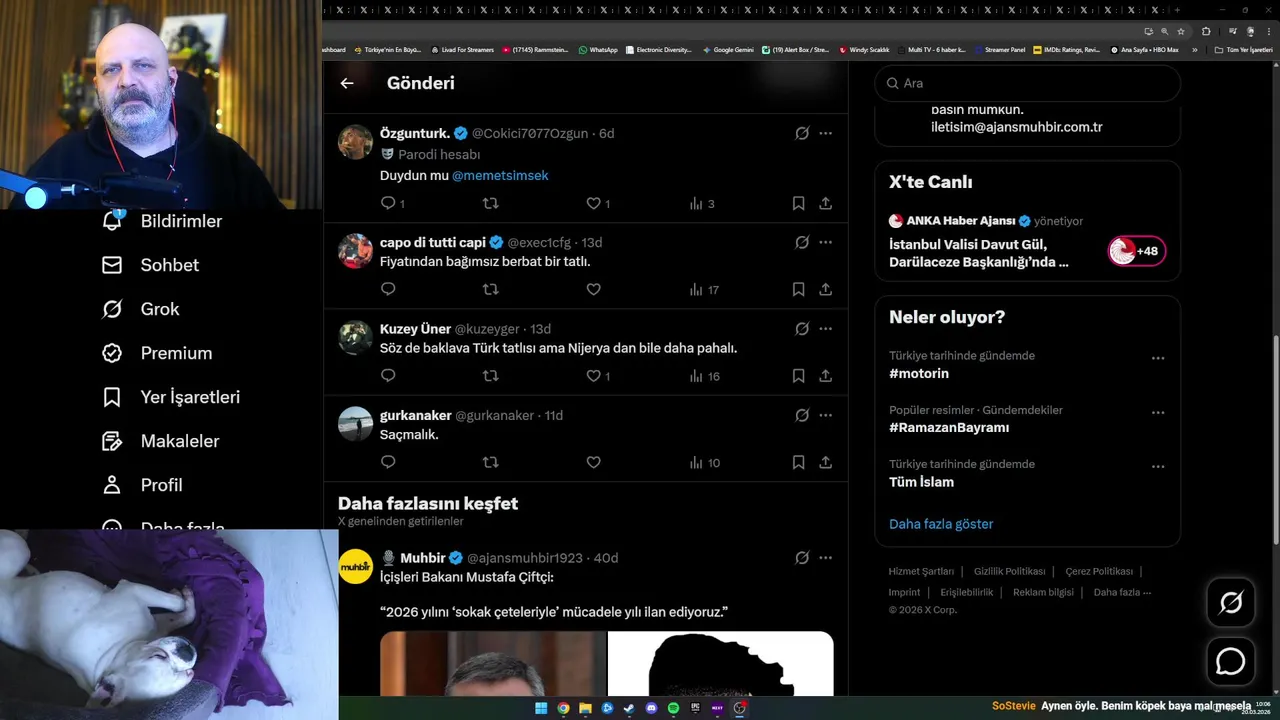Like gurkanaker's post
Image resolution: width=1280 pixels, height=720 pixels.
pyautogui.click(x=593, y=462)
